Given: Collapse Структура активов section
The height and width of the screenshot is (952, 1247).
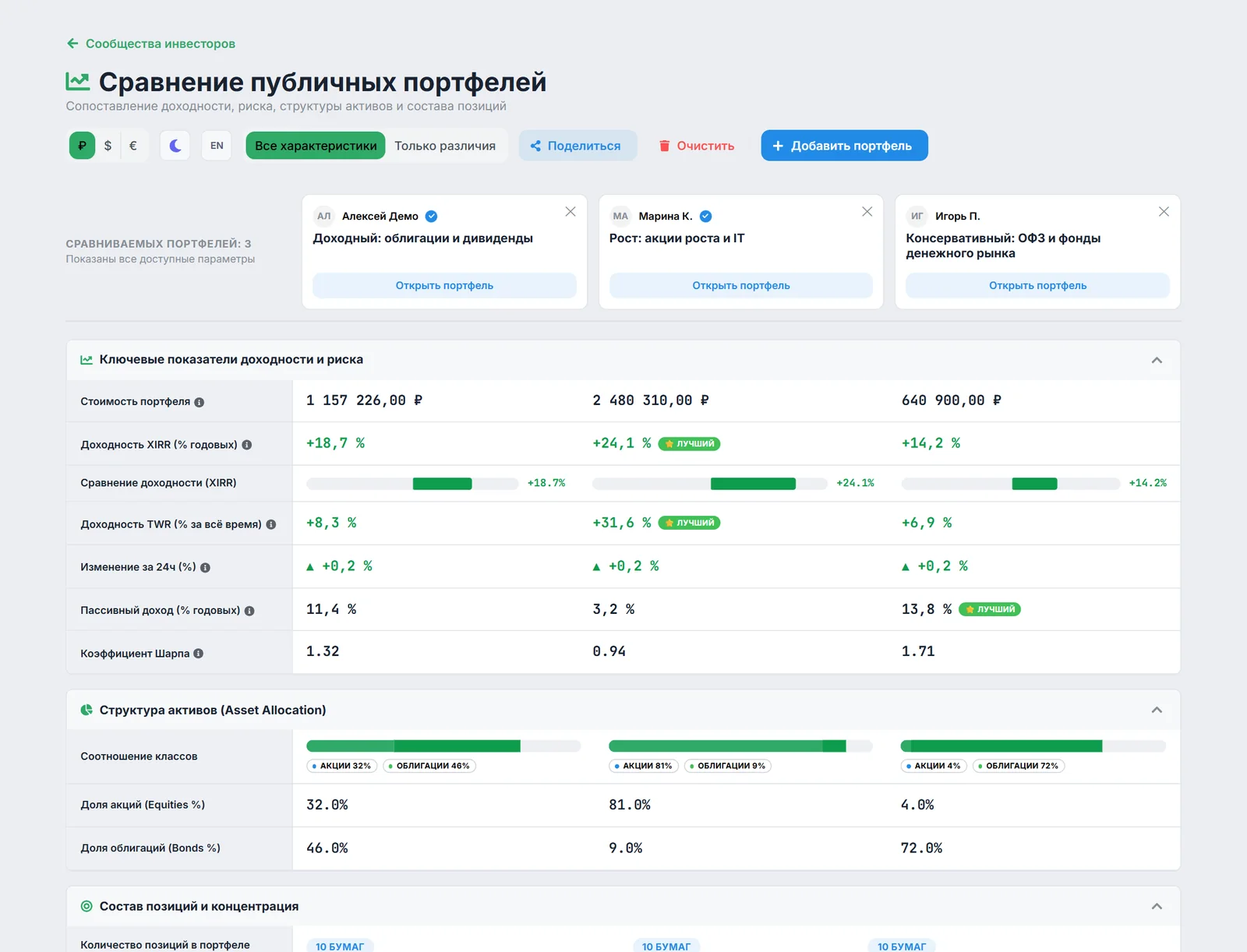Looking at the screenshot, I should click(x=1157, y=710).
